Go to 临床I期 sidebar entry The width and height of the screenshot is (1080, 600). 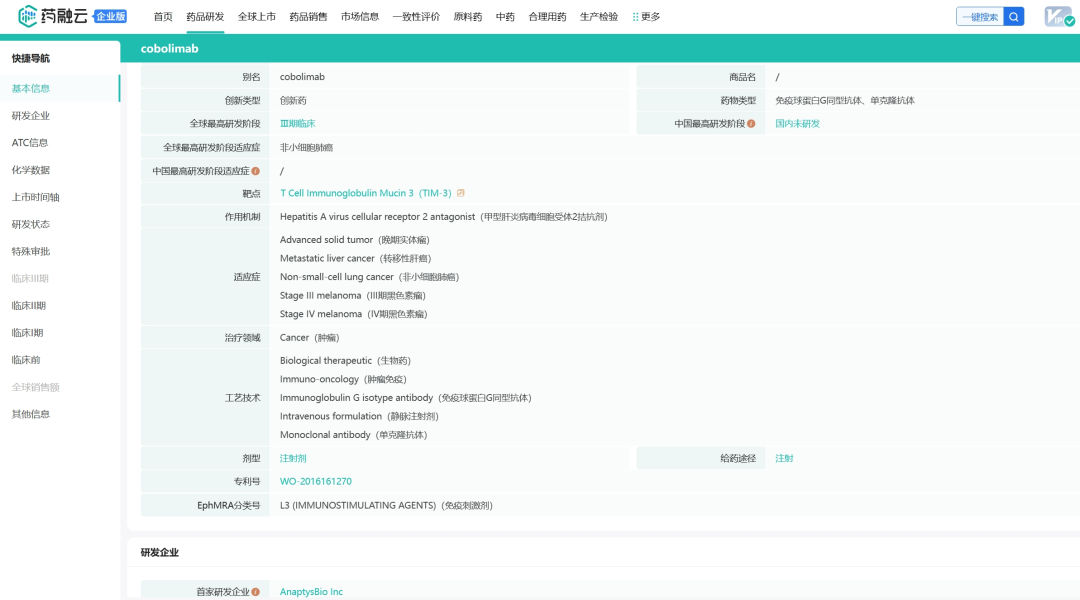coord(28,333)
